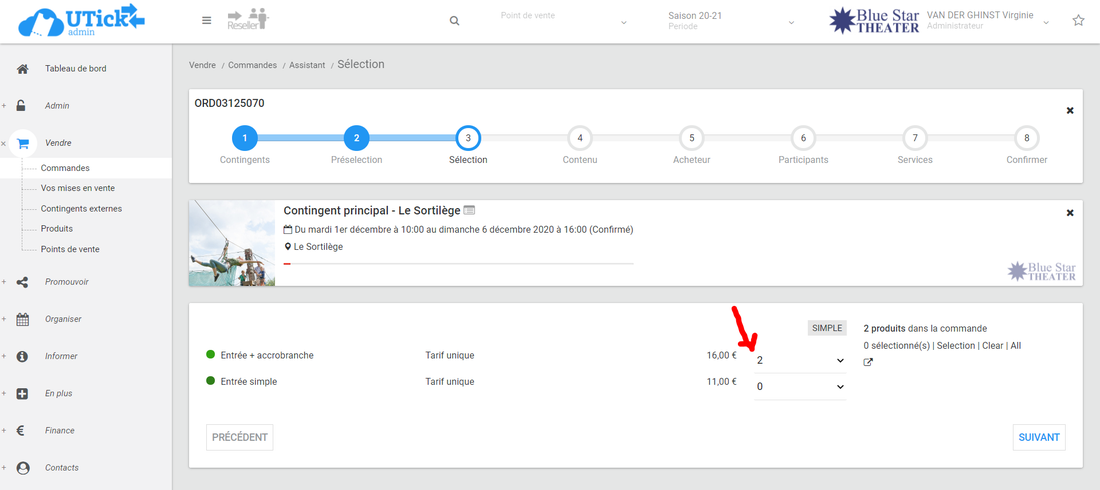Go to step 4 Contenu
This screenshot has width=1100, height=490.
click(x=580, y=138)
